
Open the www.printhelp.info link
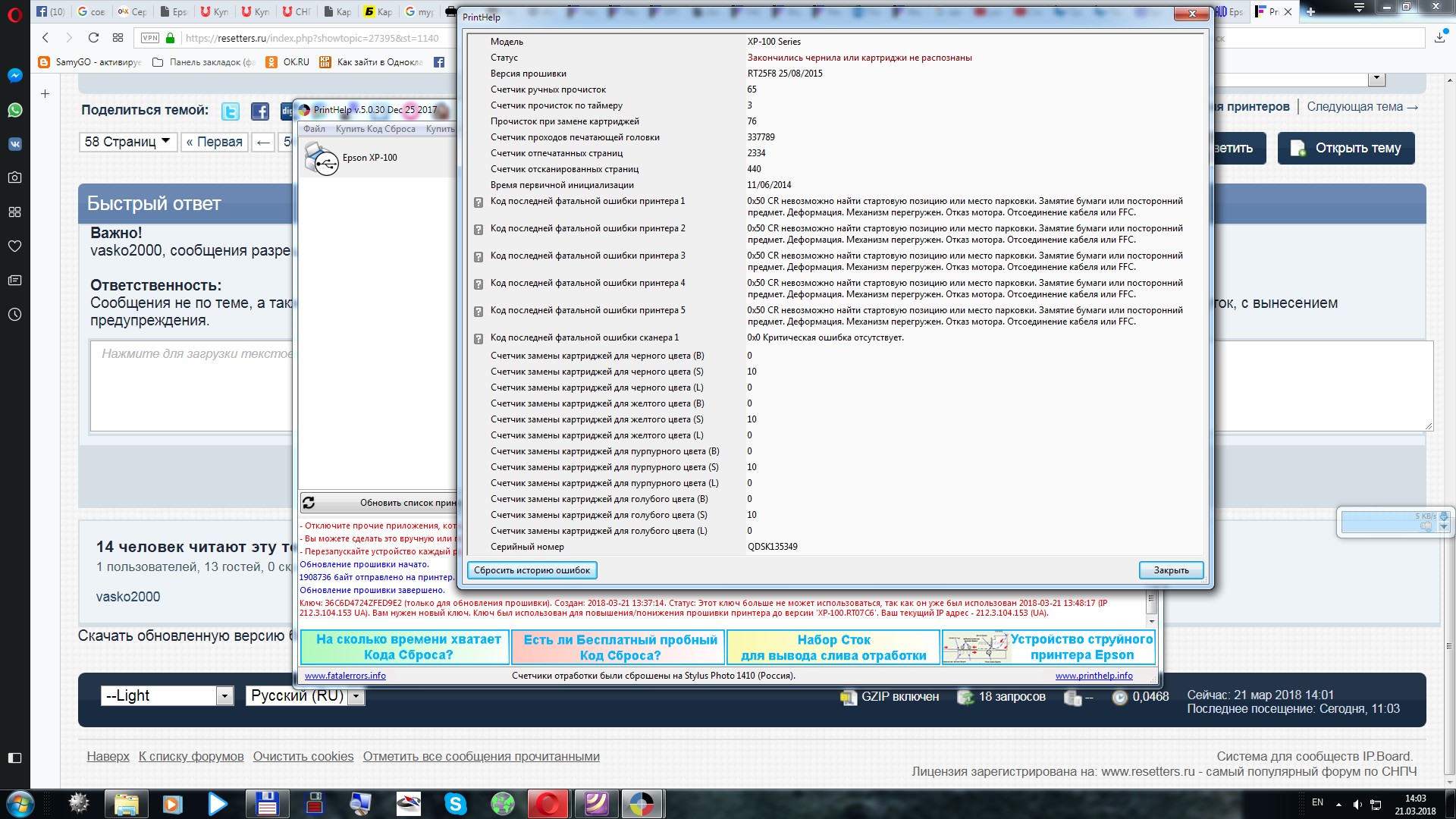pos(1094,676)
